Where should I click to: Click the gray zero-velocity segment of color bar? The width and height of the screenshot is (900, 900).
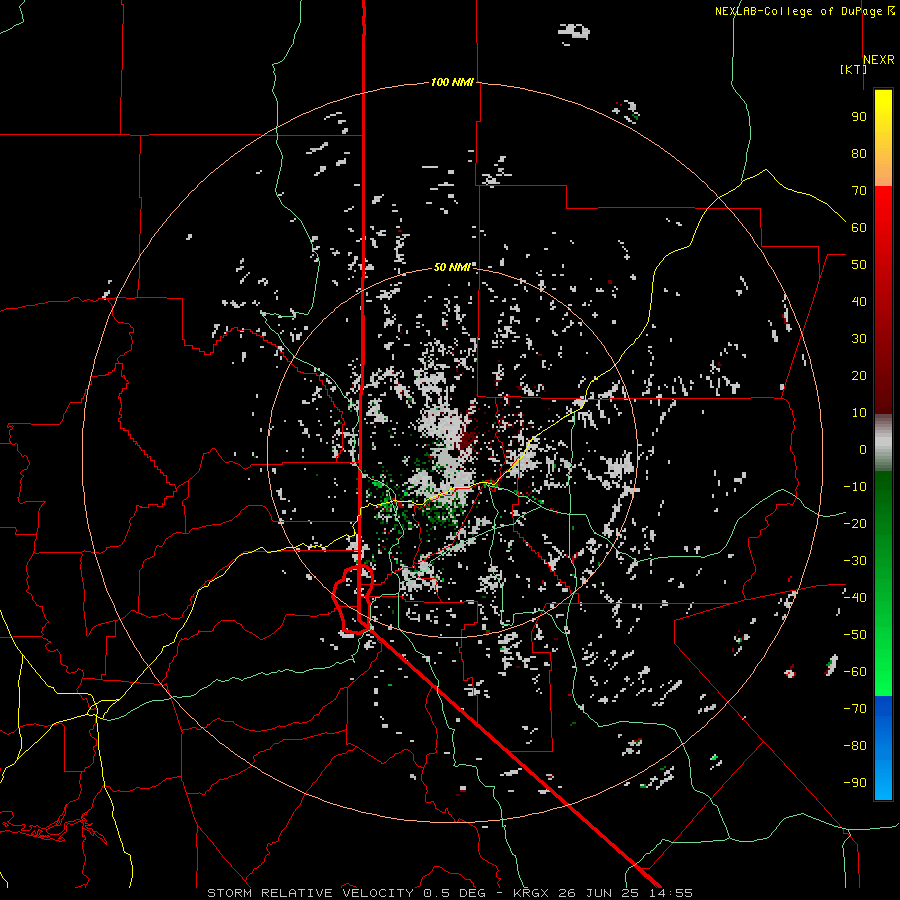pyautogui.click(x=883, y=443)
